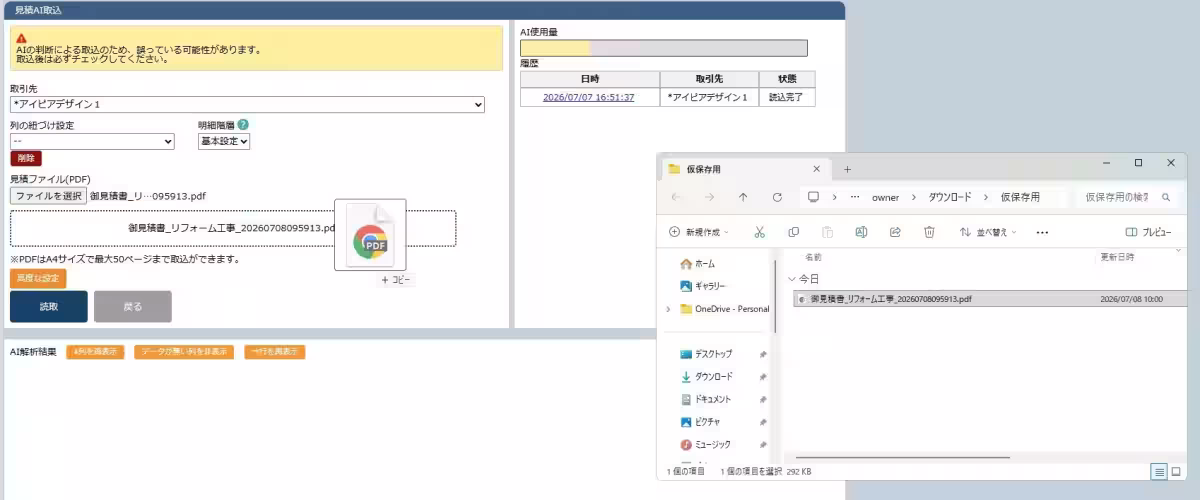The width and height of the screenshot is (1200, 500).
Task: Open a new Explorer tab
Action: tap(847, 168)
